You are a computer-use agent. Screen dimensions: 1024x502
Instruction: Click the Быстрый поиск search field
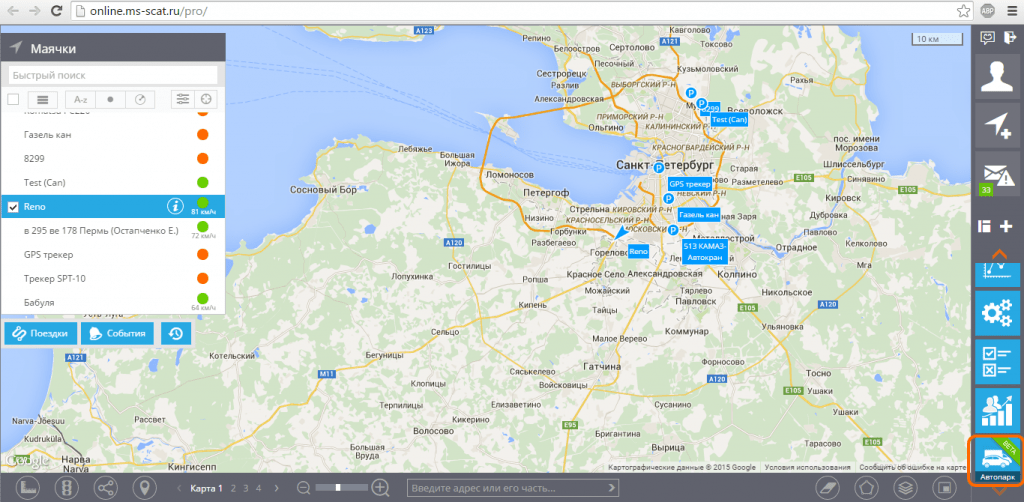[x=113, y=75]
